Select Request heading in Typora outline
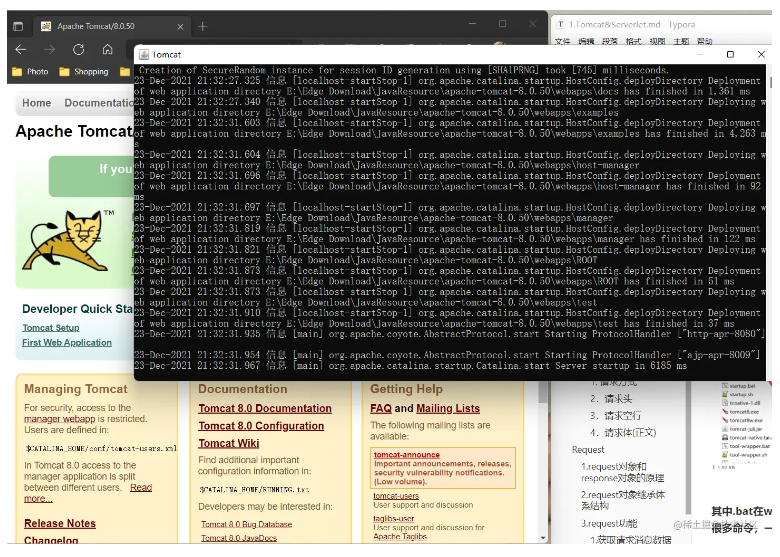Screen dimensions: 780x557 tap(588, 450)
